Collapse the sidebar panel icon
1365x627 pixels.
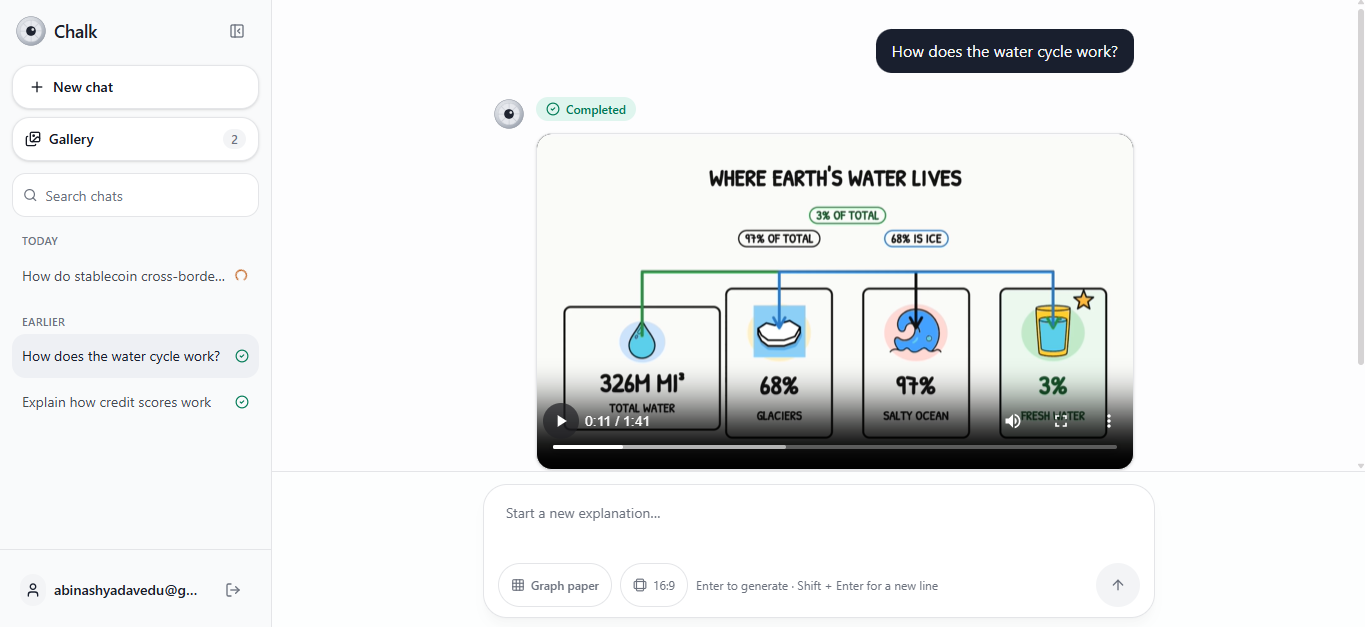pyautogui.click(x=237, y=31)
